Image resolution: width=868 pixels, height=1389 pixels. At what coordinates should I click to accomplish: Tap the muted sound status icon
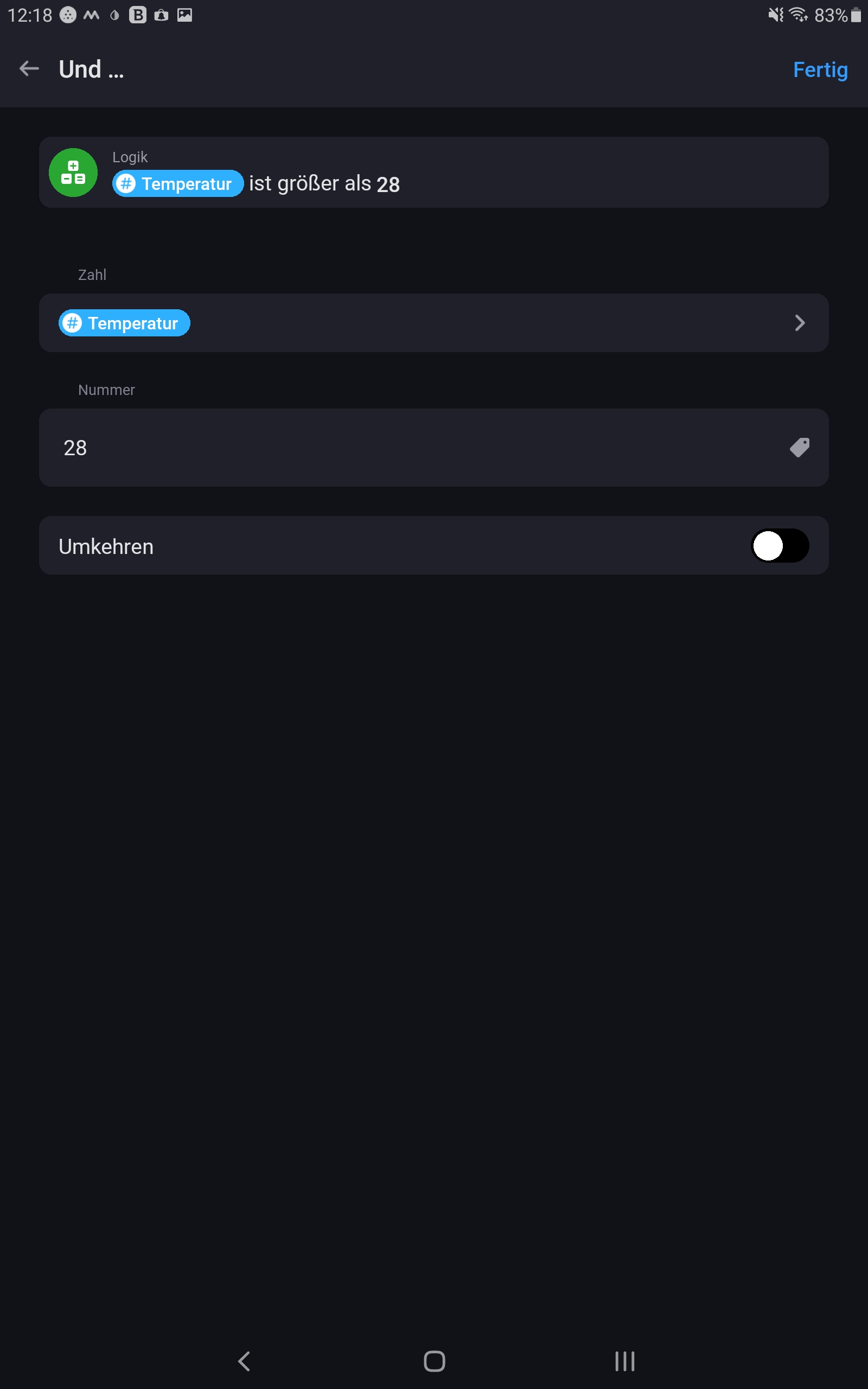click(x=776, y=14)
